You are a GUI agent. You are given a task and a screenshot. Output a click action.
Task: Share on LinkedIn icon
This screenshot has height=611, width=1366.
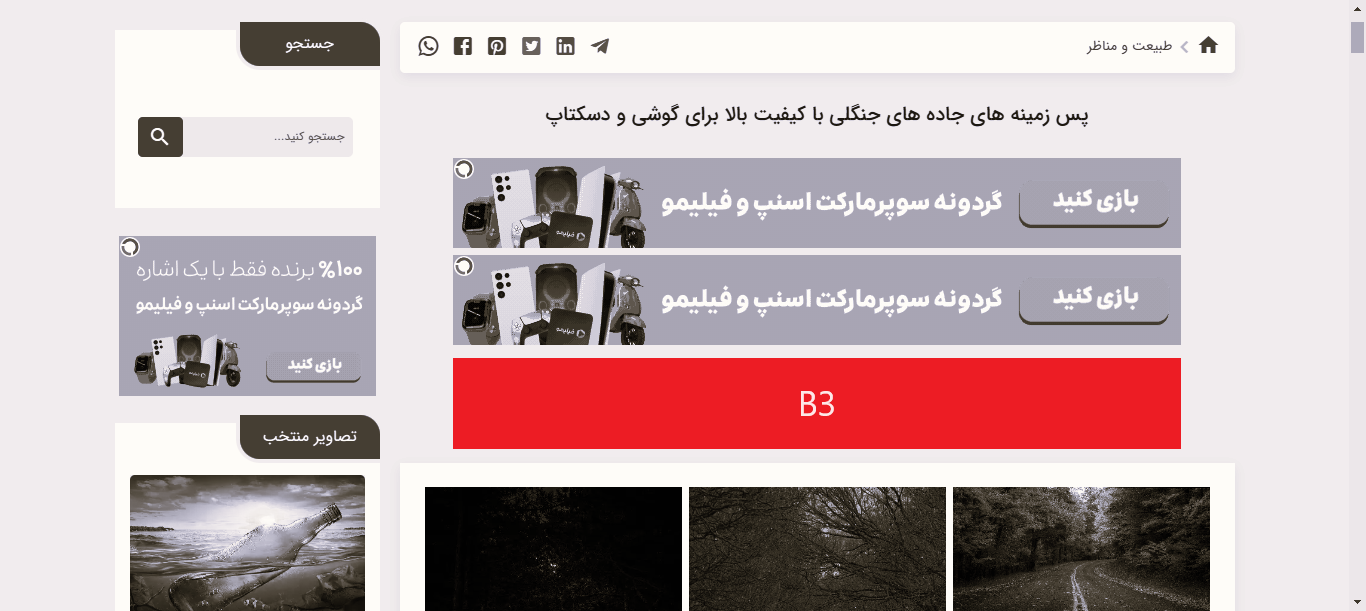click(x=565, y=46)
